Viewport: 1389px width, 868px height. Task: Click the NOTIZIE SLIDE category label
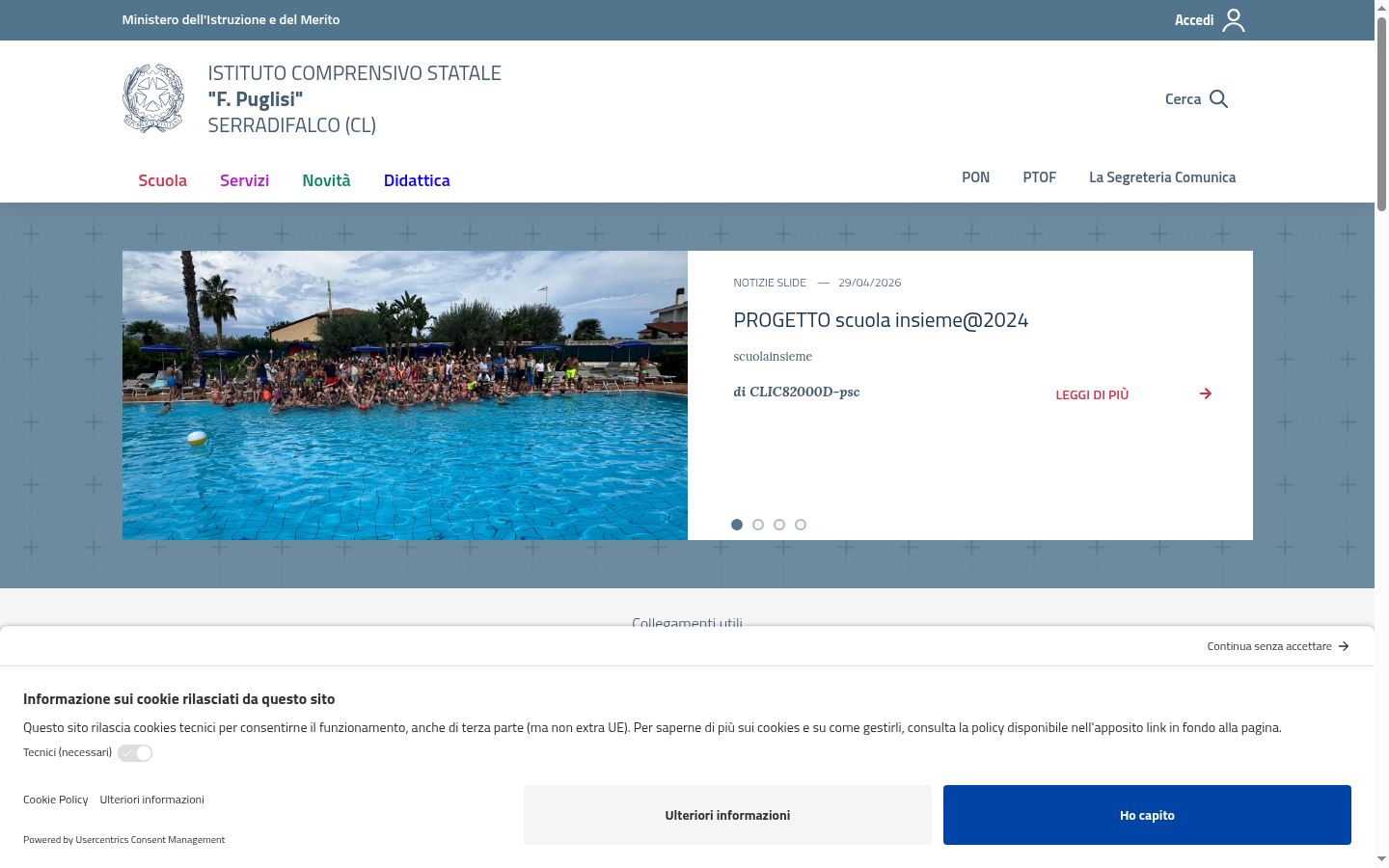click(x=770, y=283)
